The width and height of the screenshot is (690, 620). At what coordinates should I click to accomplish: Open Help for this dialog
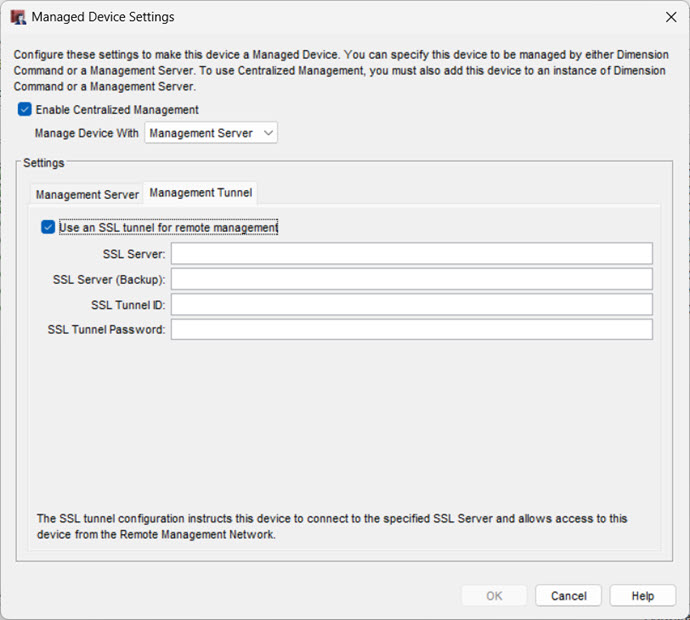(x=642, y=596)
